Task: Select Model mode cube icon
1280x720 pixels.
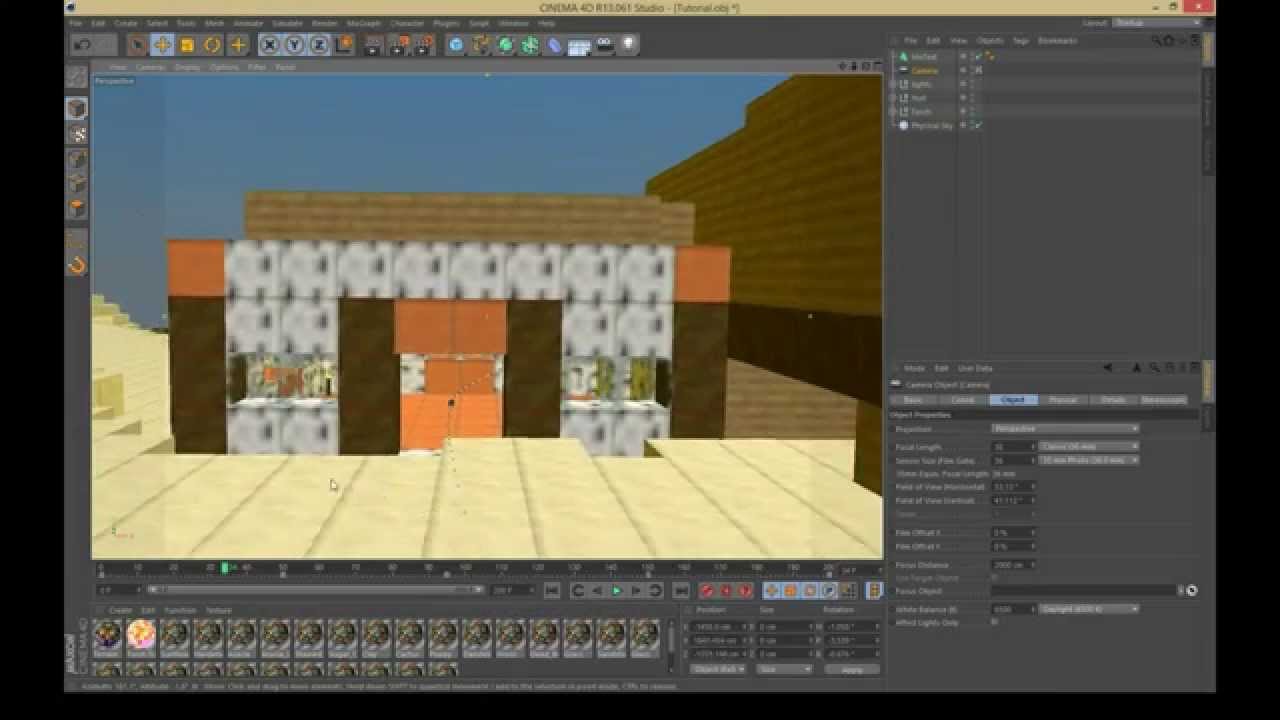Action: (77, 108)
